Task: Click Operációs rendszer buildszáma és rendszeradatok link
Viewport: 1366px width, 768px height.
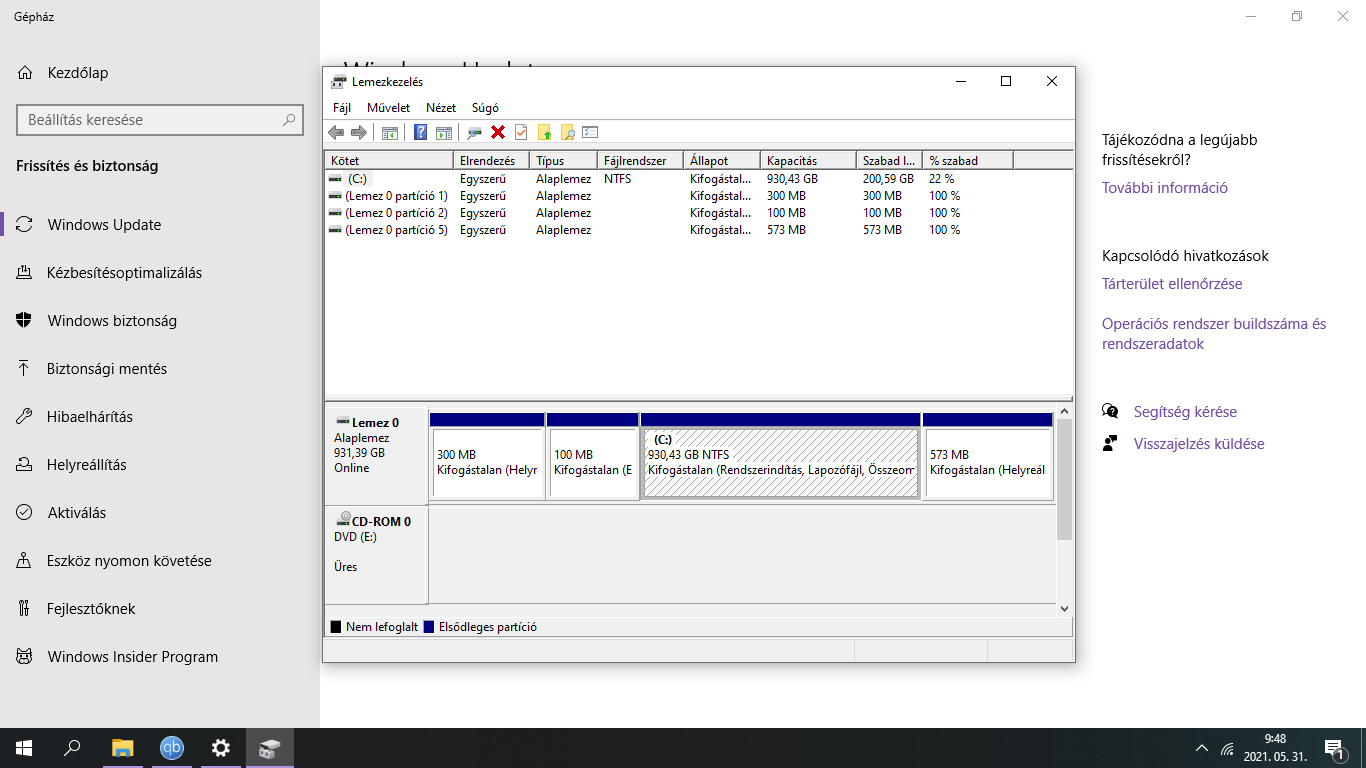Action: 1214,334
